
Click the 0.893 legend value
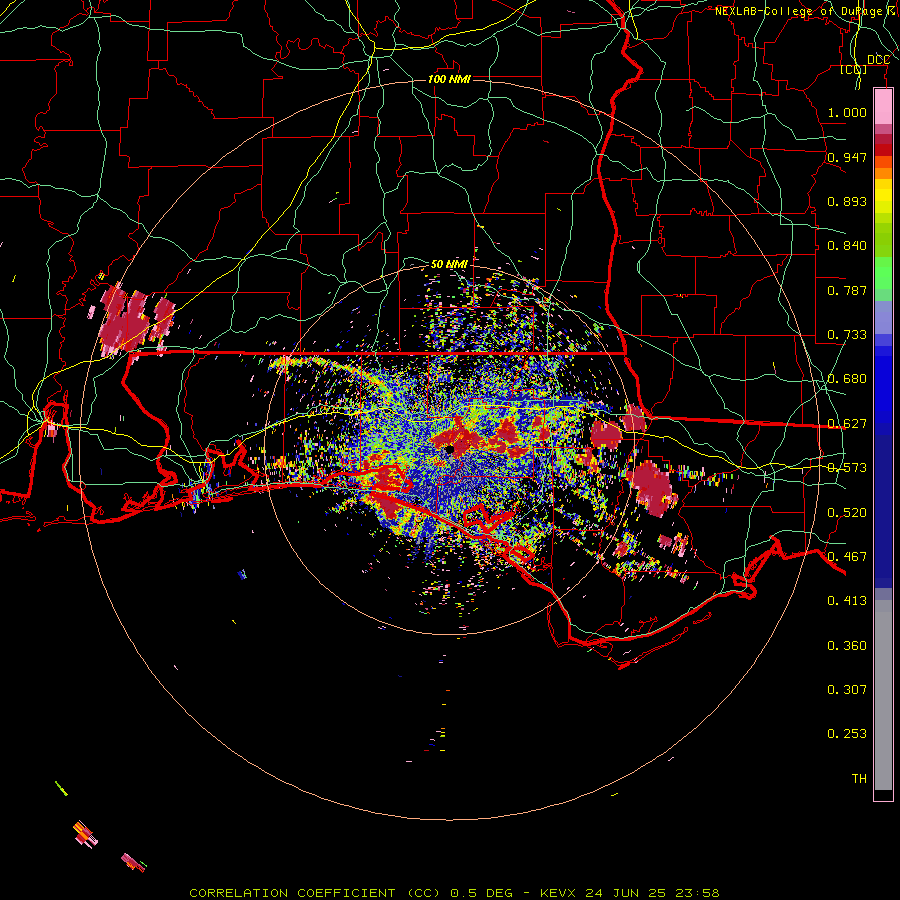[x=847, y=201]
